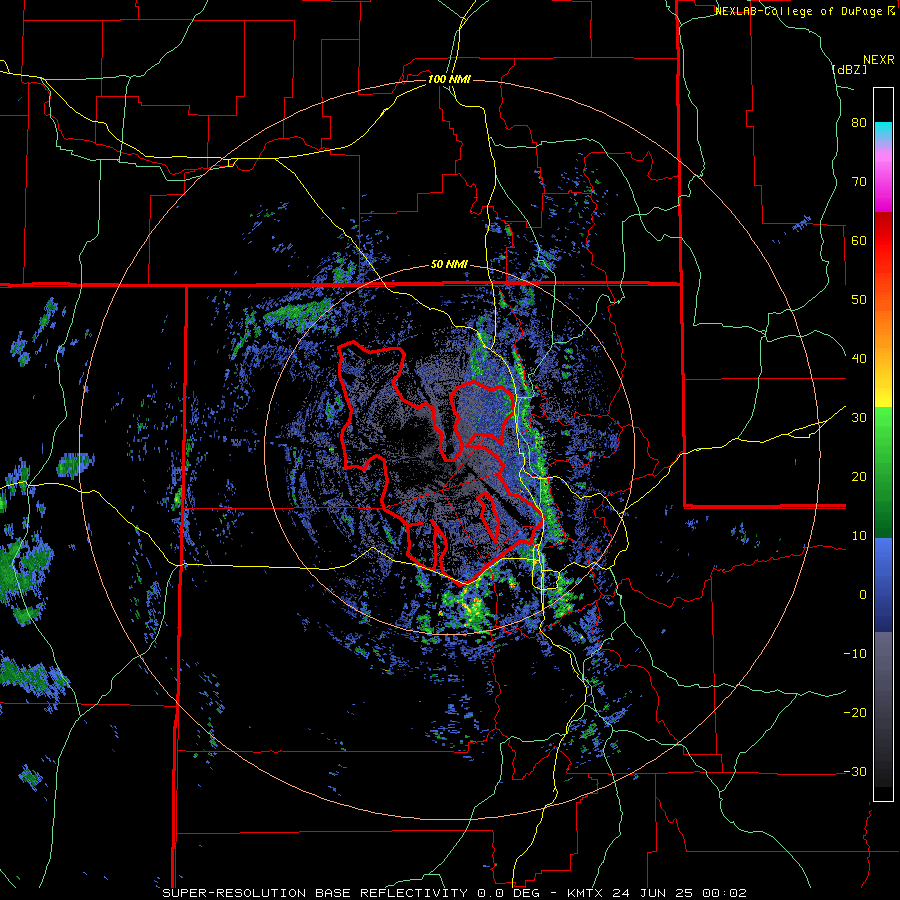Click the 0 dBZ scale value
This screenshot has width=900, height=900.
pyautogui.click(x=863, y=595)
